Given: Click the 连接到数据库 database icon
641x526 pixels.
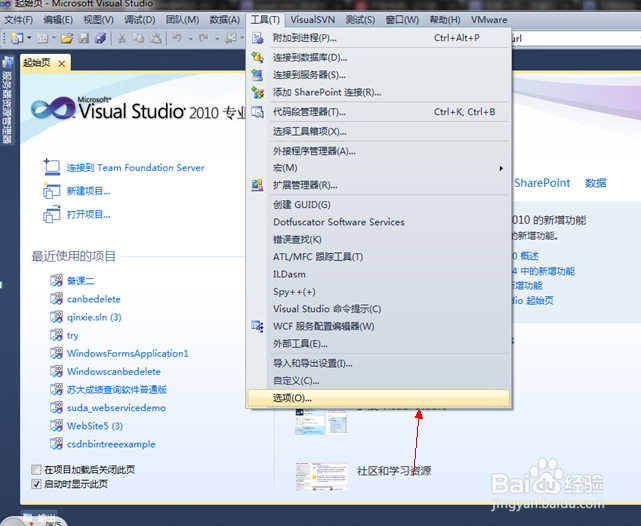Looking at the screenshot, I should (x=258, y=57).
